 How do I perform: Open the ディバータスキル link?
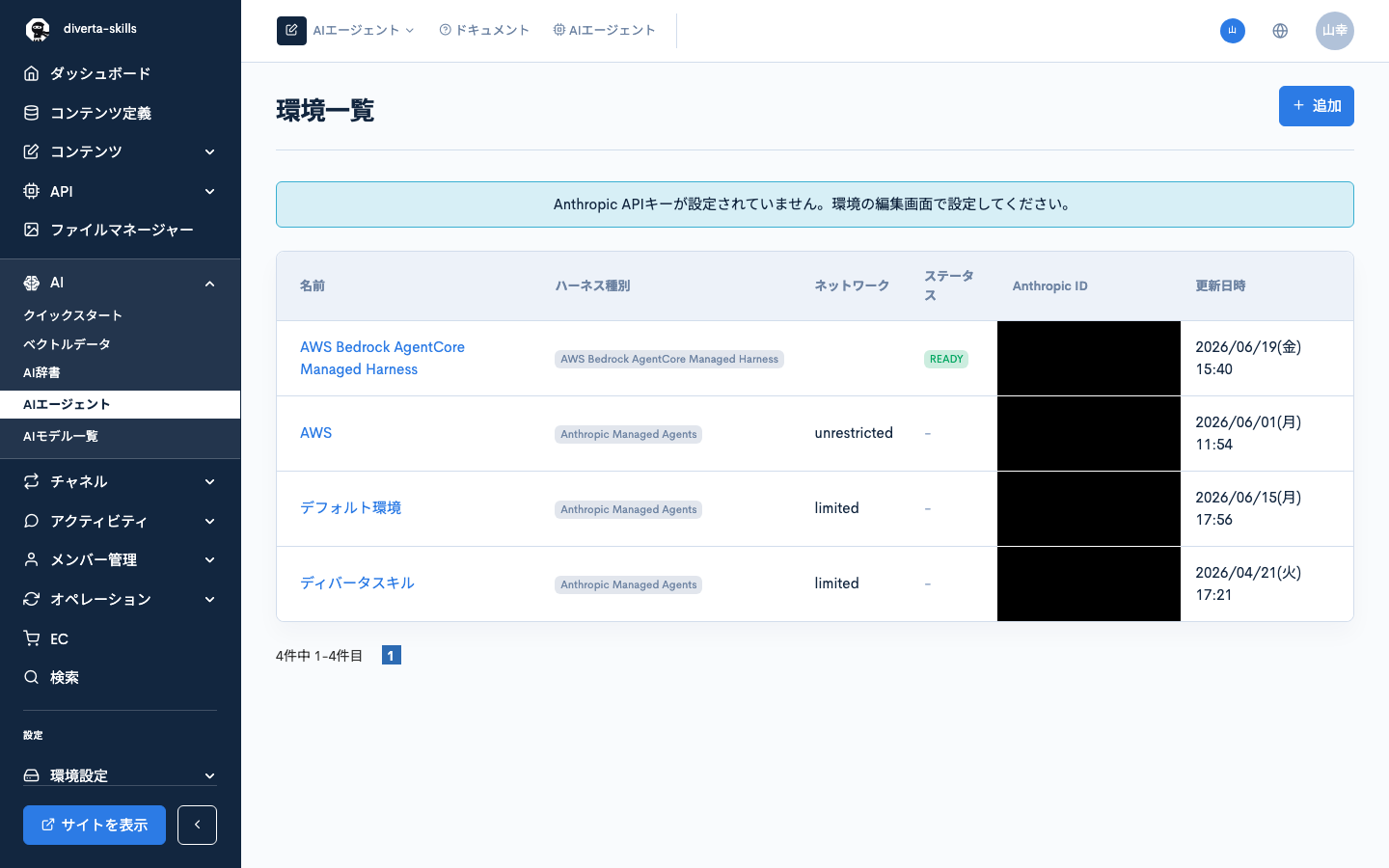pyautogui.click(x=357, y=583)
